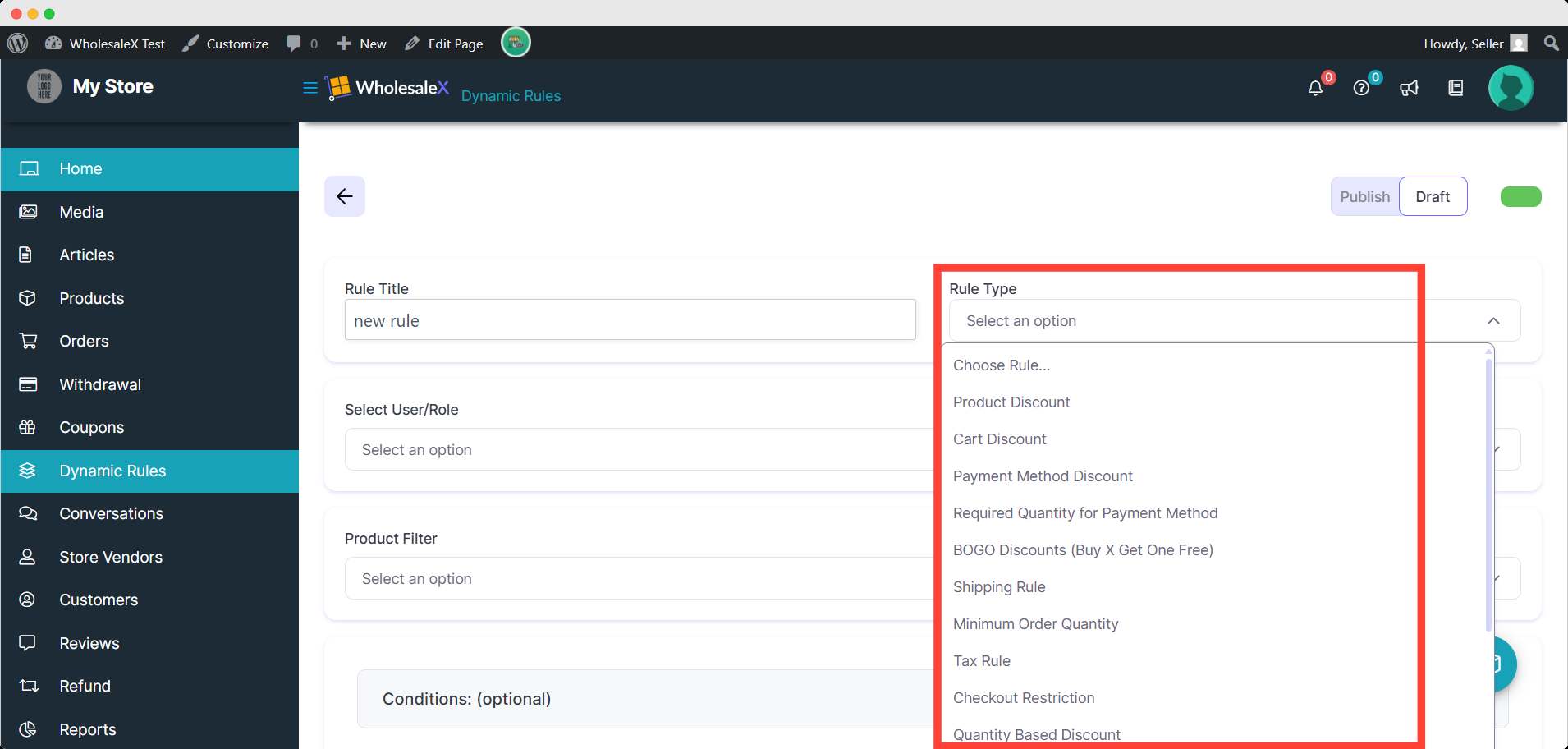Open Reviews in sidebar

[x=149, y=644]
